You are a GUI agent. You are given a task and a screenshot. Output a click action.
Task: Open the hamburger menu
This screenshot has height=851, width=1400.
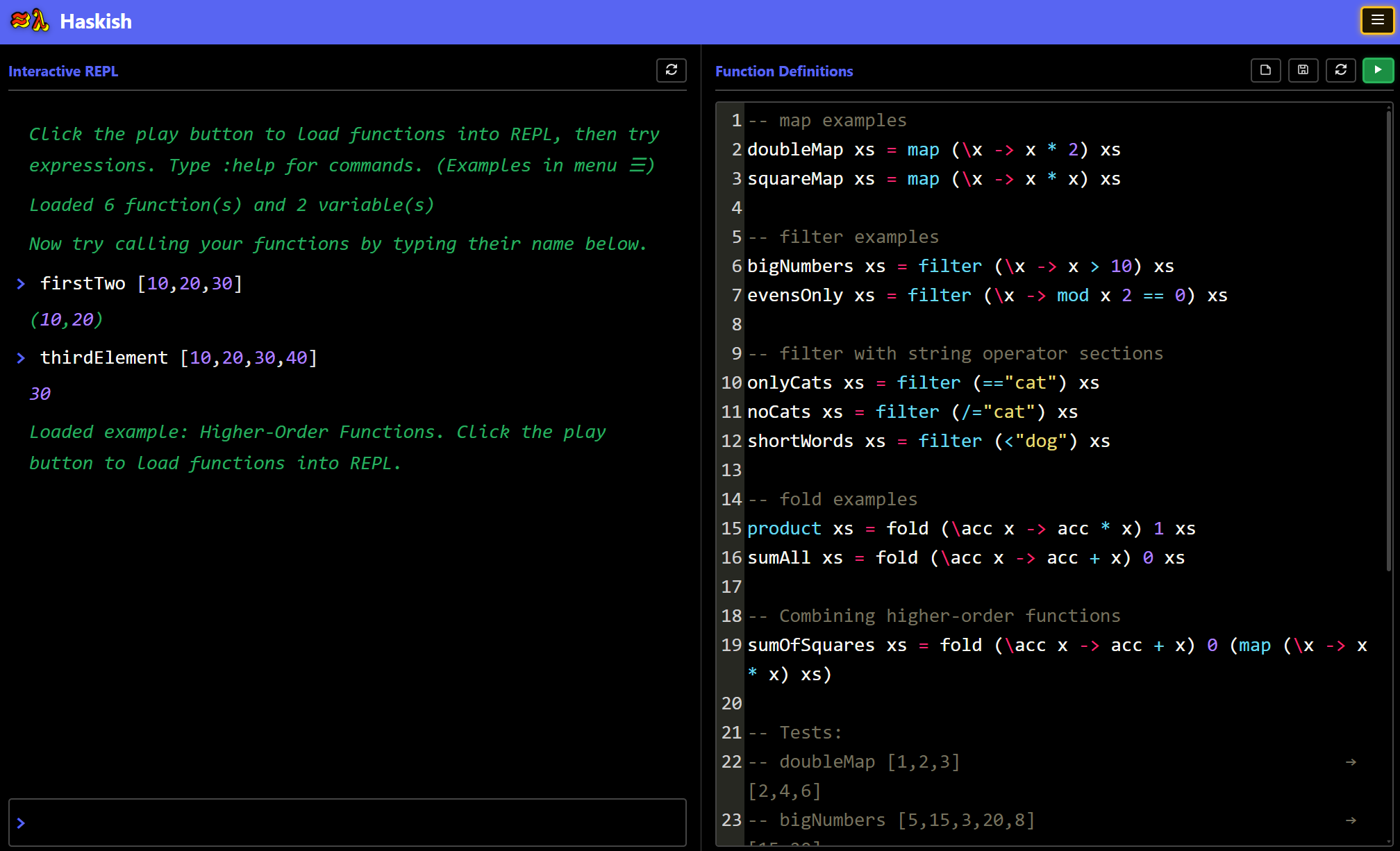[1377, 20]
